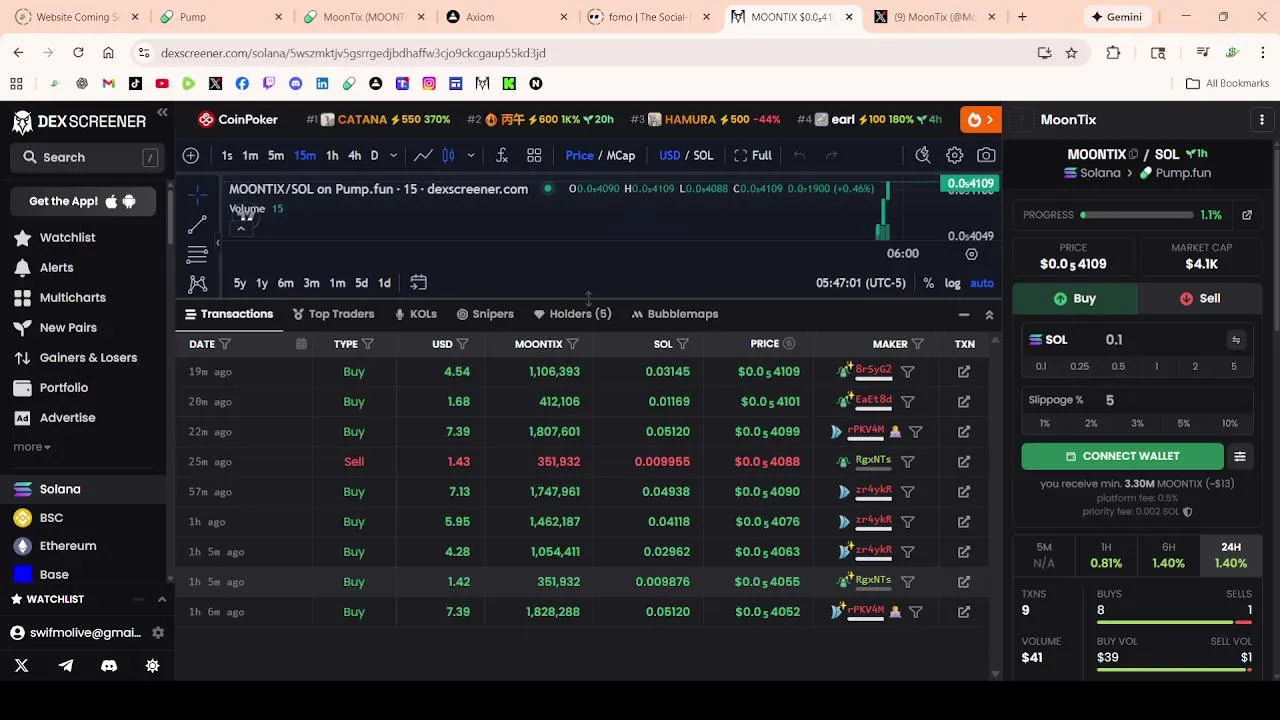Switch to the KOLs tab

point(415,314)
